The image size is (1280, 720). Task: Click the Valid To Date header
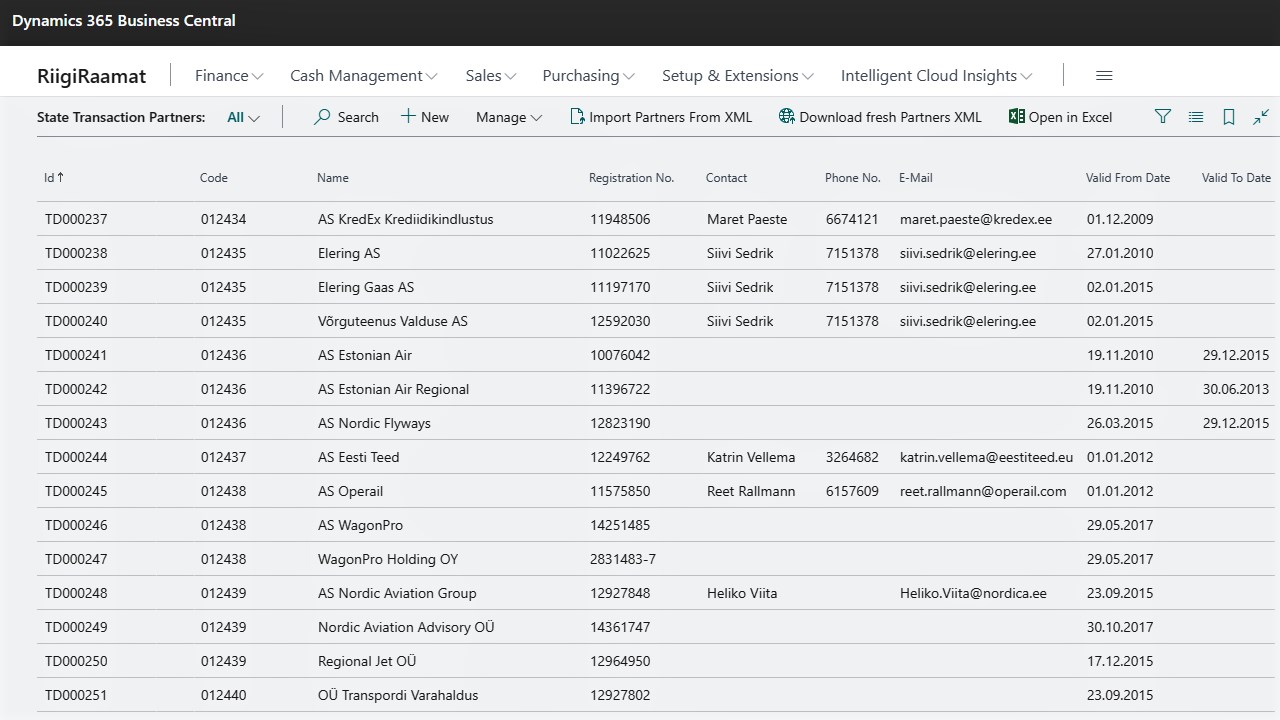click(x=1236, y=178)
